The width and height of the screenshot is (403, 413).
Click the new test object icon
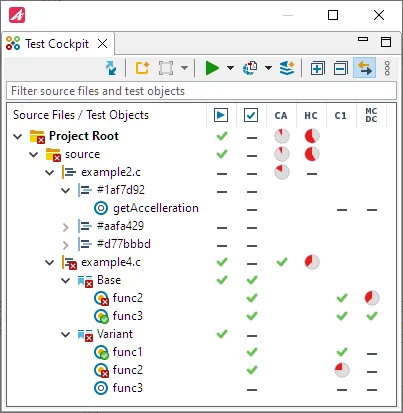(x=142, y=68)
